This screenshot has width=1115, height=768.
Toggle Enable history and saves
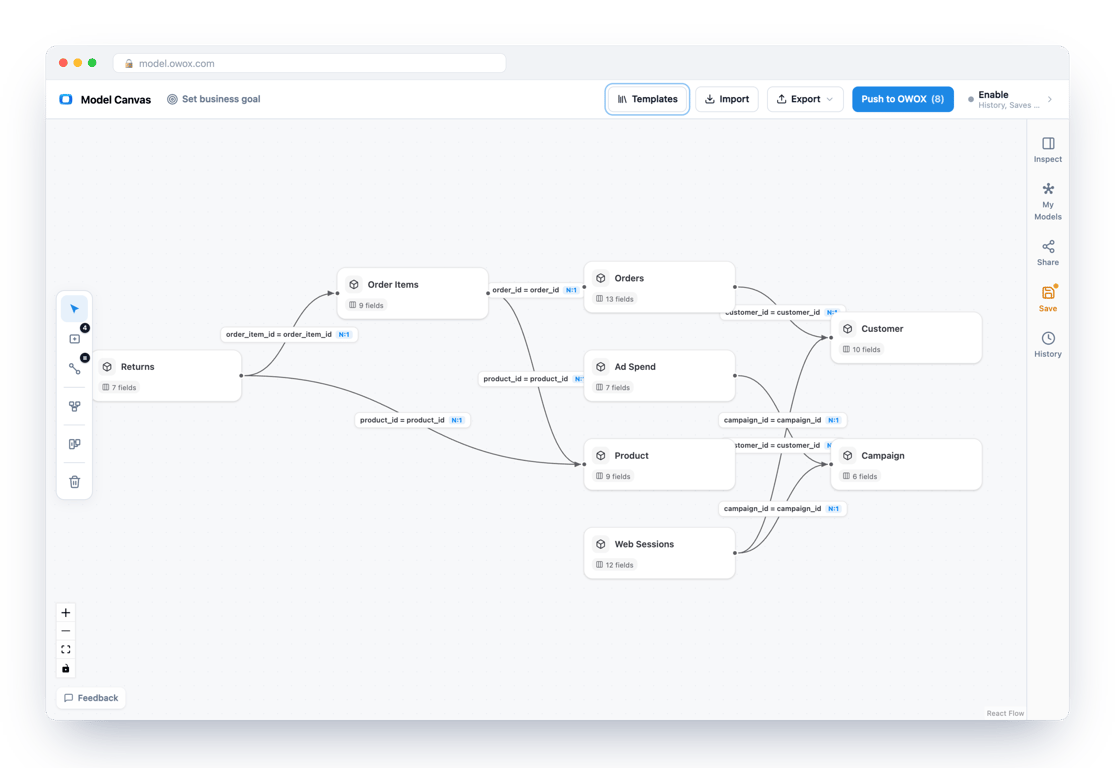click(x=1004, y=99)
